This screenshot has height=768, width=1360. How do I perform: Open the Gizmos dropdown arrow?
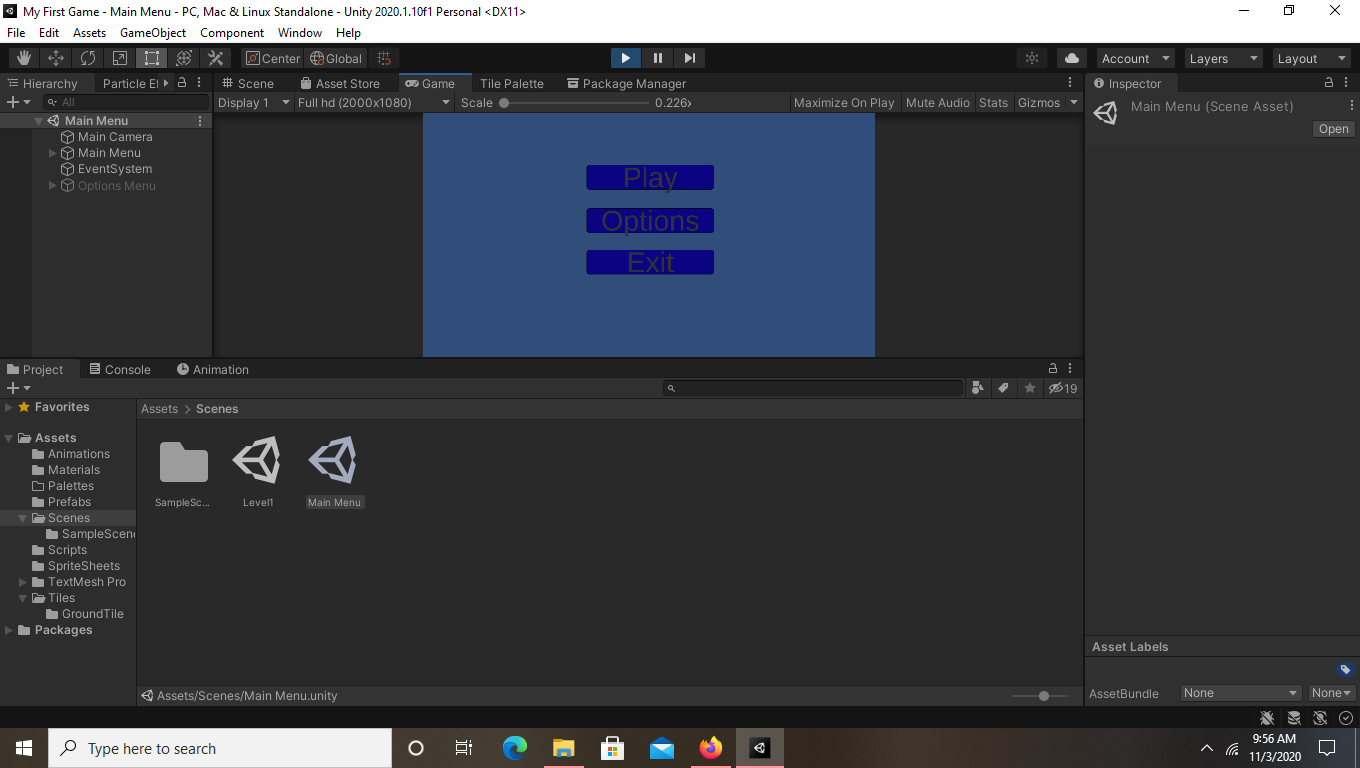[1074, 102]
